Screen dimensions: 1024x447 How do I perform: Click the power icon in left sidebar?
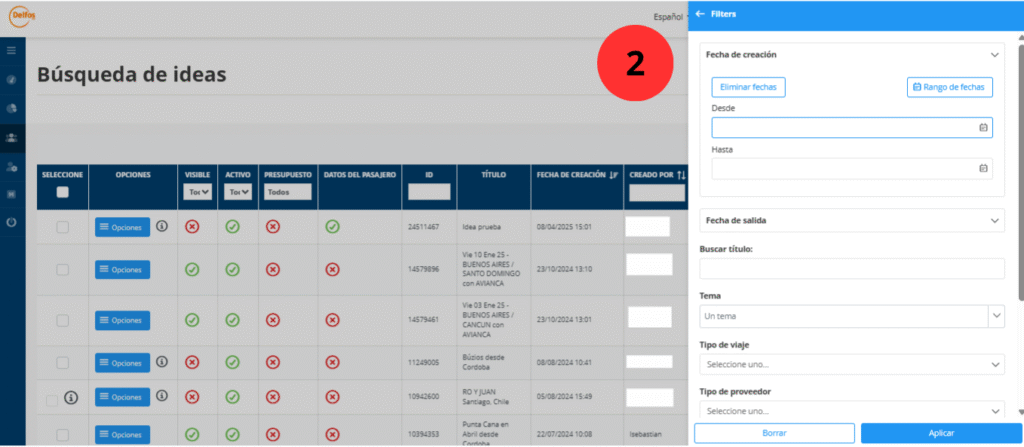(x=11, y=222)
